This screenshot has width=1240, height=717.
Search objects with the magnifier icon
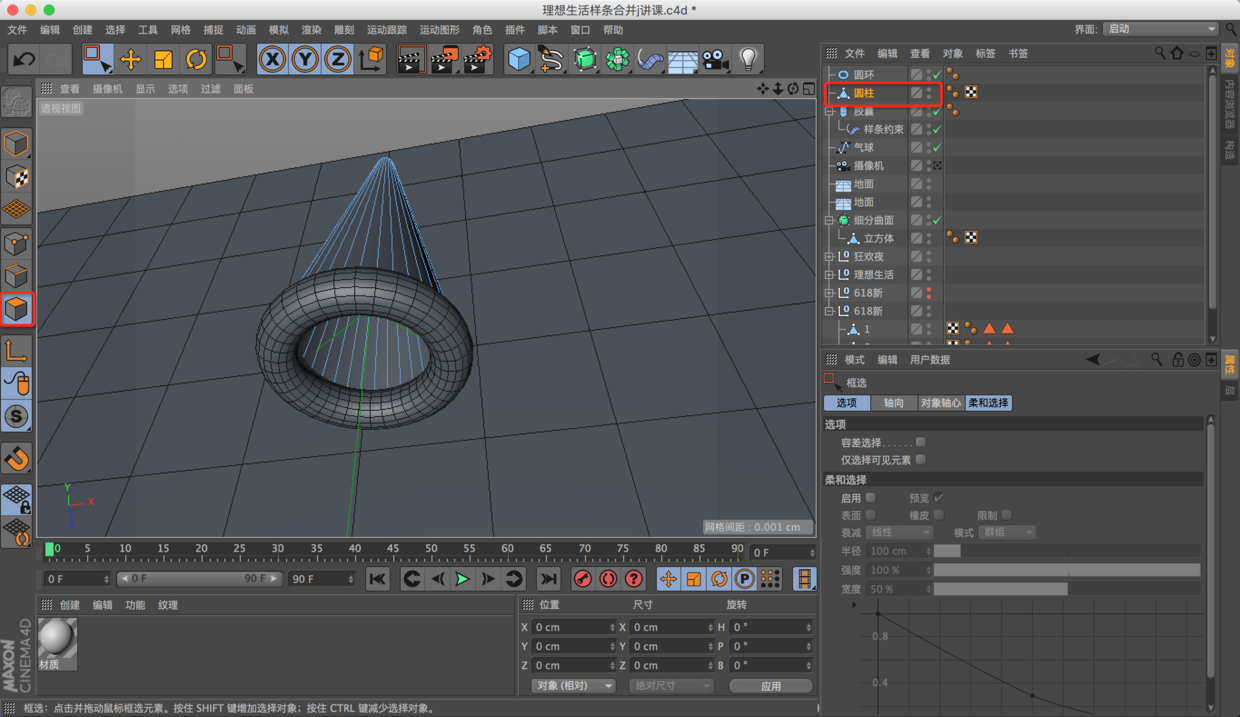[1160, 53]
